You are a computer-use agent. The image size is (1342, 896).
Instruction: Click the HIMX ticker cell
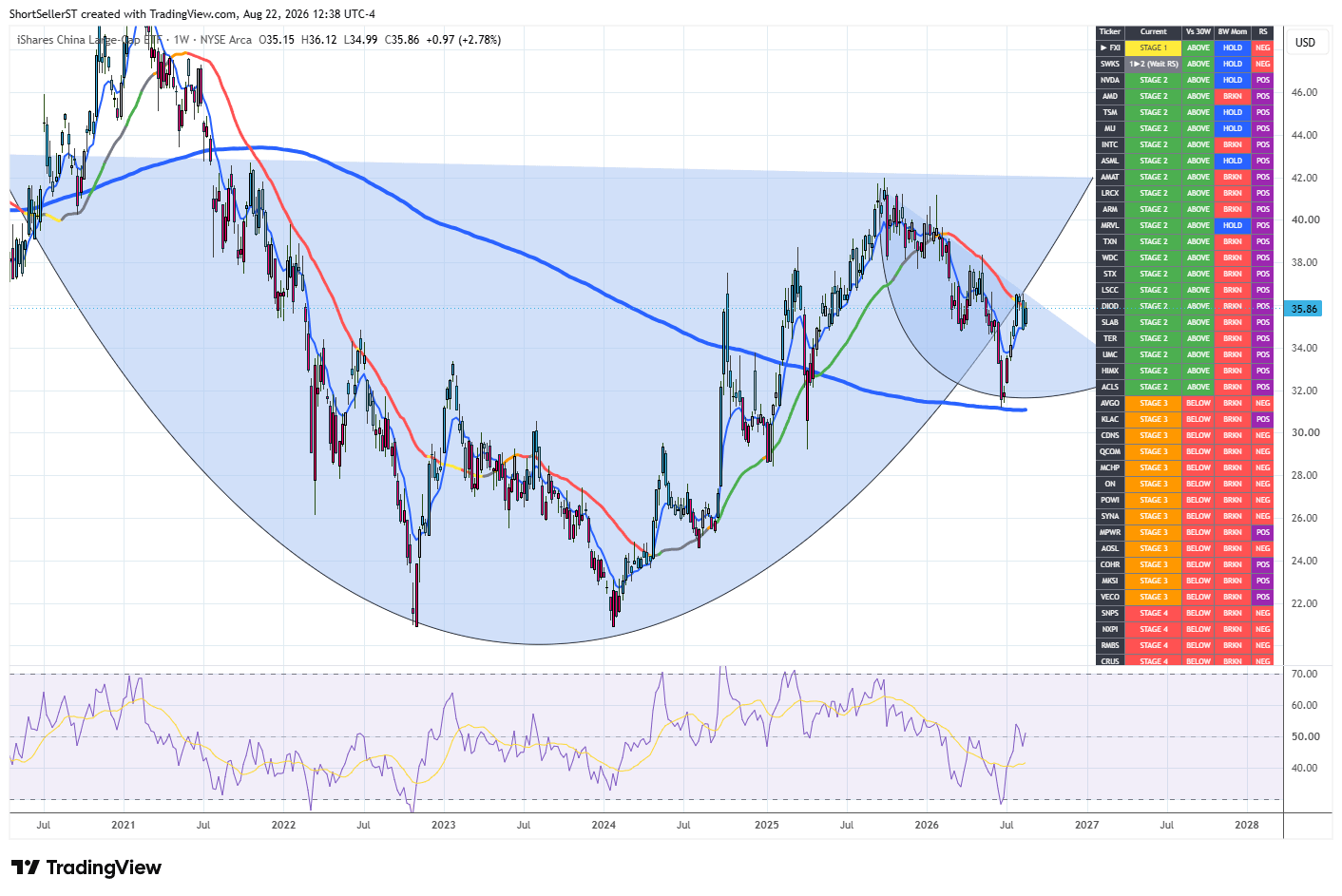1110,371
